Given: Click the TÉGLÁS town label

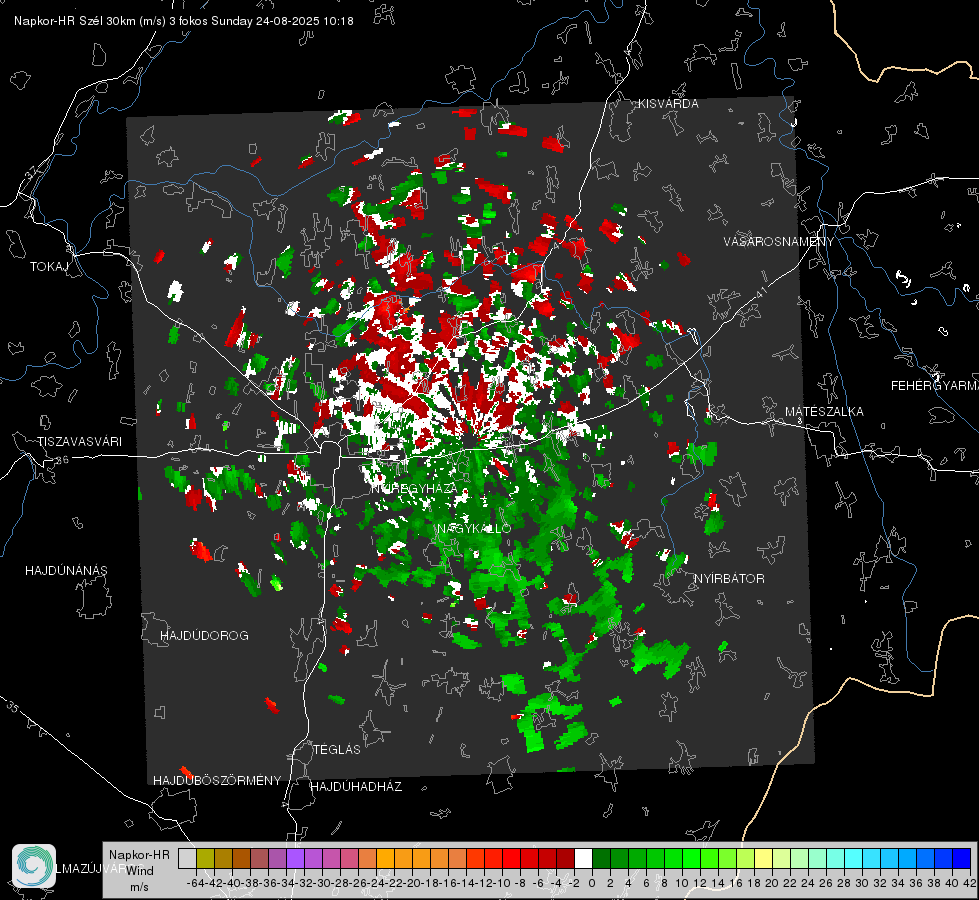Looking at the screenshot, I should point(337,750).
